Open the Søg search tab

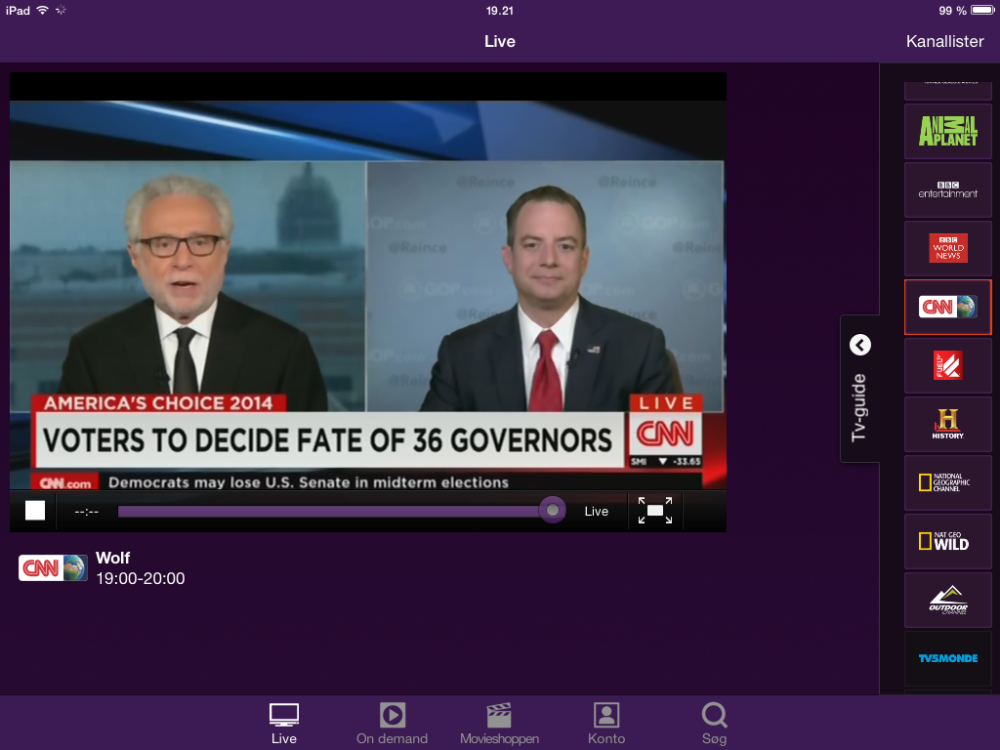(714, 723)
